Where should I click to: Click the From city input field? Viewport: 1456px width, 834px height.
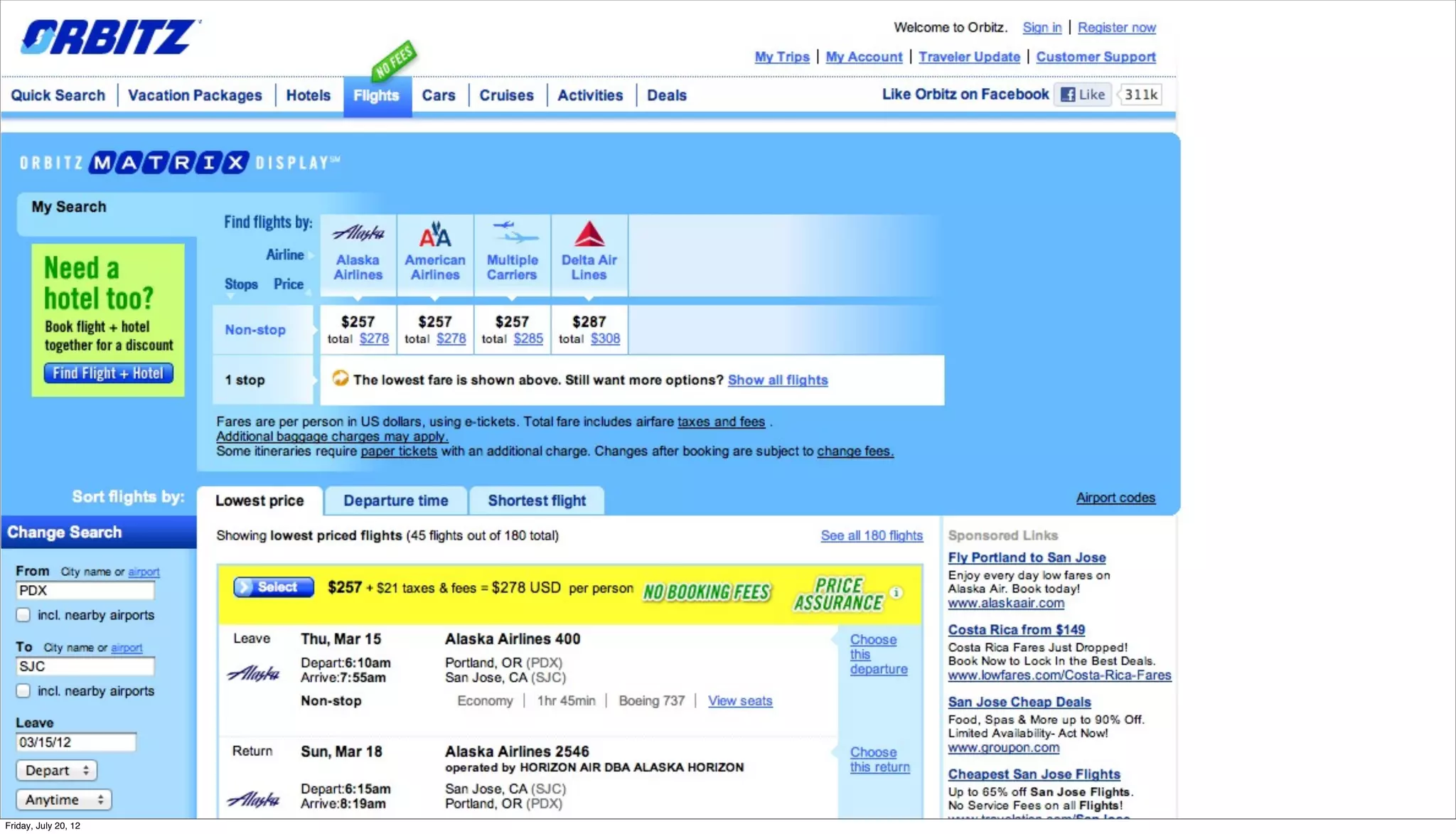coord(85,591)
